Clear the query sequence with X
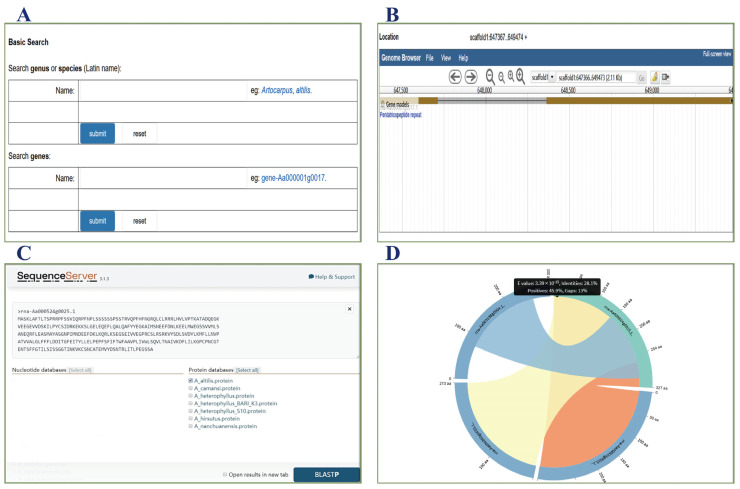The width and height of the screenshot is (740, 489). click(x=349, y=309)
